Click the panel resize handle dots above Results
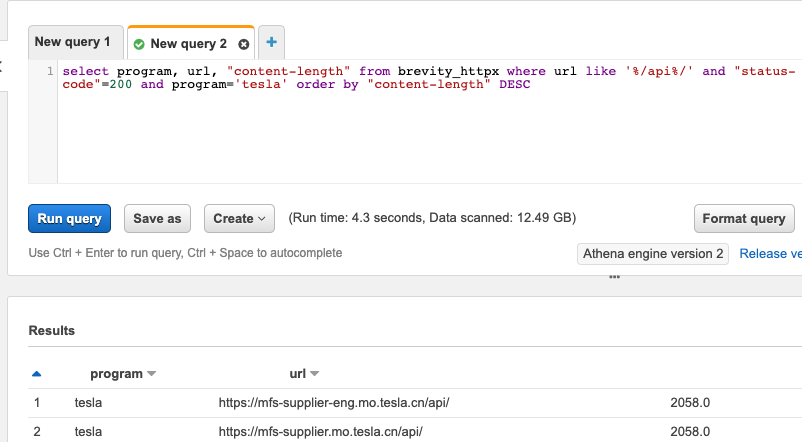 tap(615, 279)
